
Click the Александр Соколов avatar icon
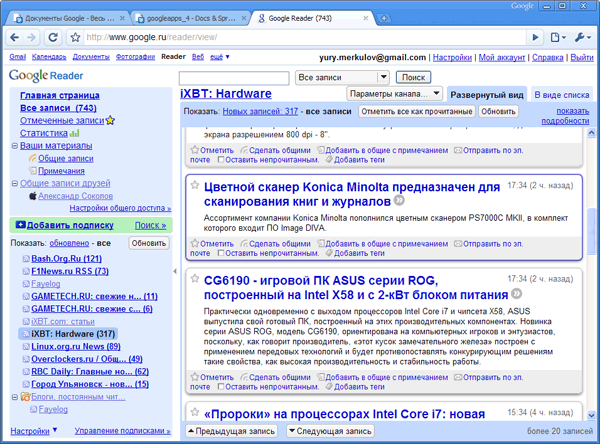[33, 196]
